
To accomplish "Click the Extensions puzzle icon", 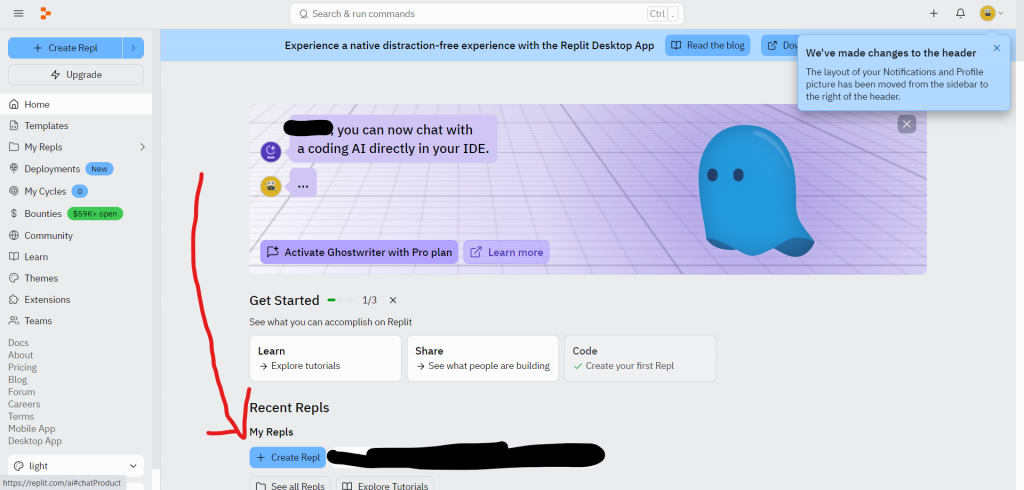I will (14, 299).
